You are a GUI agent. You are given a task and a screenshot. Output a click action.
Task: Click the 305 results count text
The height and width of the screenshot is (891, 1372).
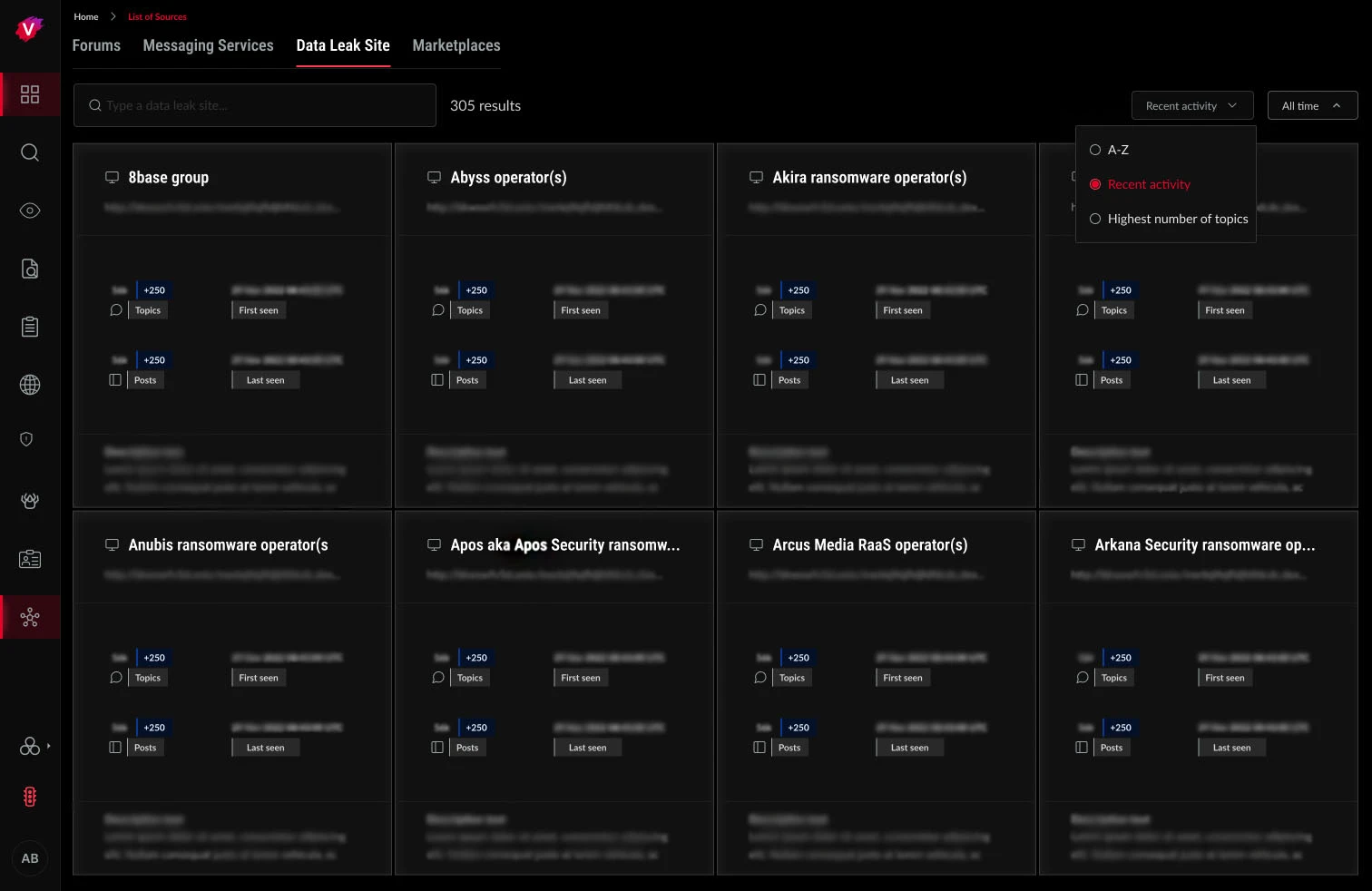[485, 105]
